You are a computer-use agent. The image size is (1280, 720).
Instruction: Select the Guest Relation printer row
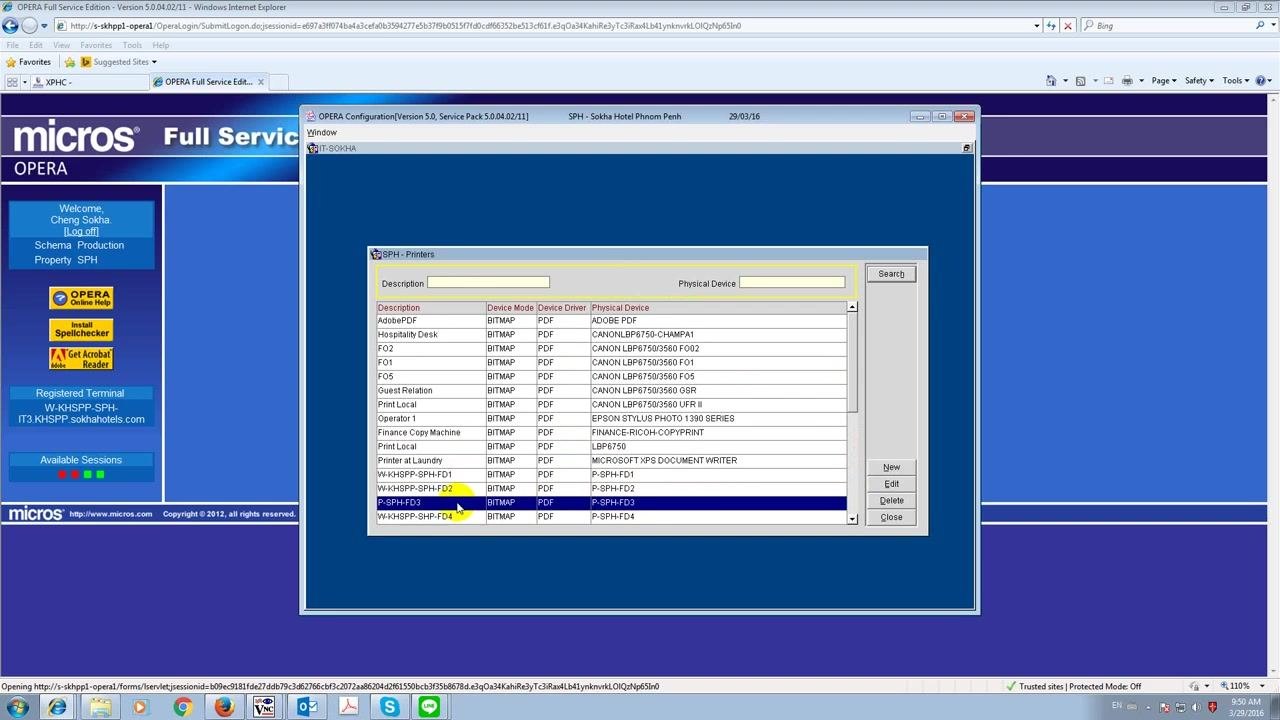pyautogui.click(x=611, y=391)
